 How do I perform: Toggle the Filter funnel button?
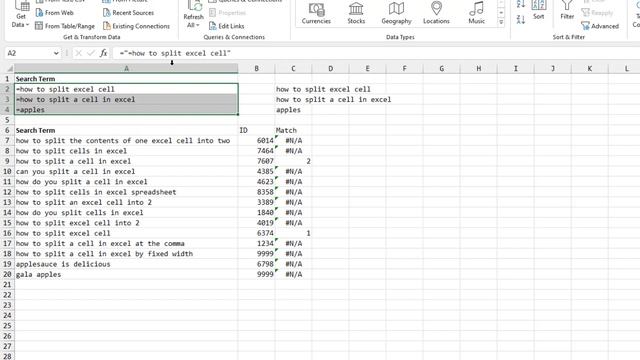point(567,11)
